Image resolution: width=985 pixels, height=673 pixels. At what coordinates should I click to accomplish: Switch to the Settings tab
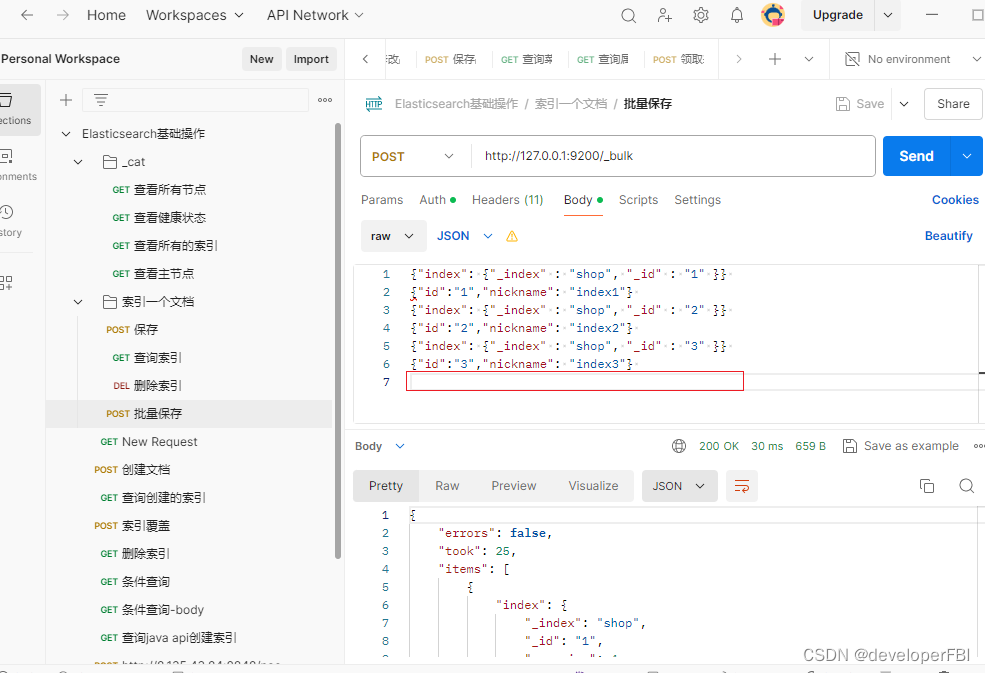coord(697,200)
